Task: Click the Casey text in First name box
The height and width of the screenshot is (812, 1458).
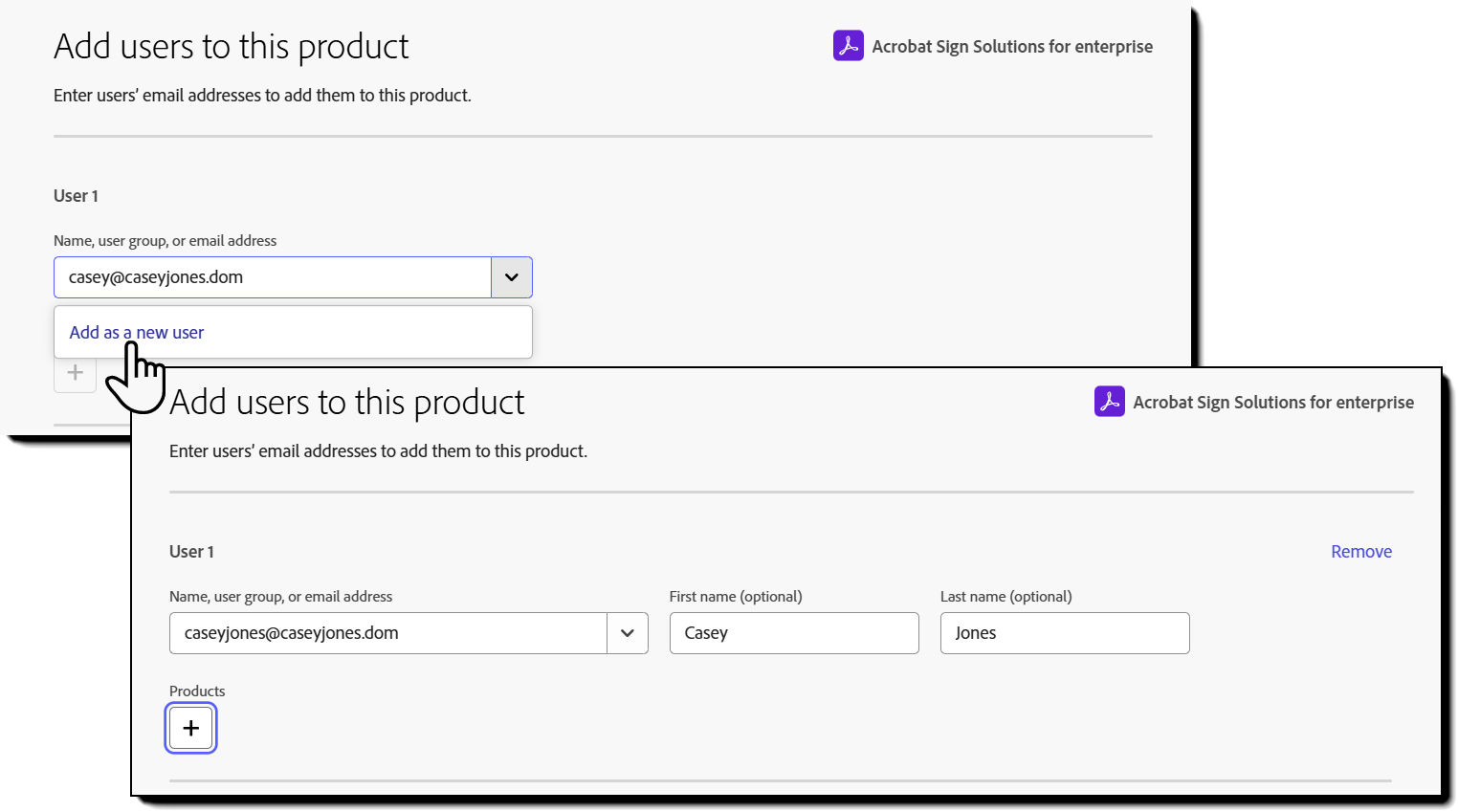Action: tap(705, 633)
